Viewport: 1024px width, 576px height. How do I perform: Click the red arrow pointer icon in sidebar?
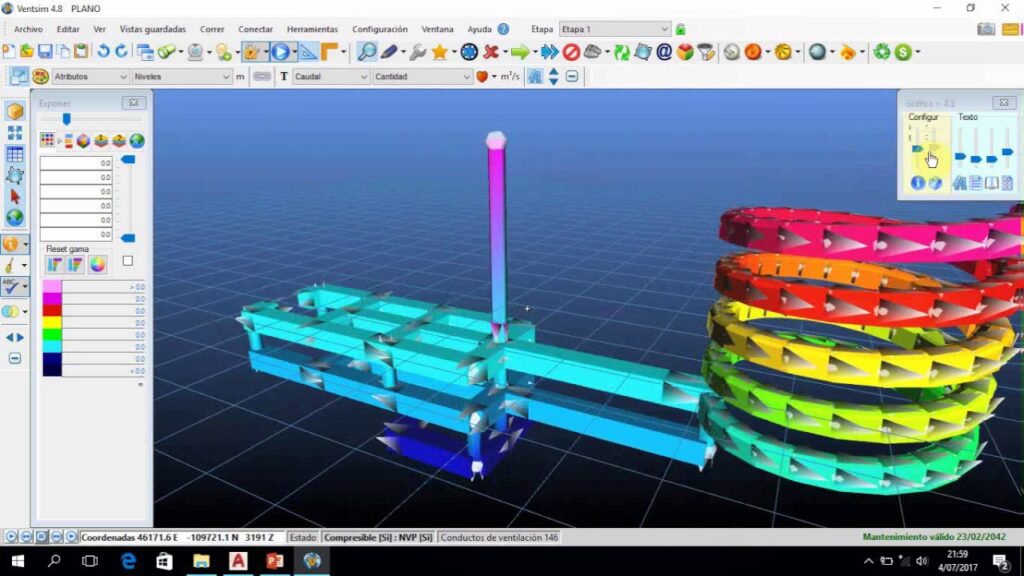click(14, 196)
